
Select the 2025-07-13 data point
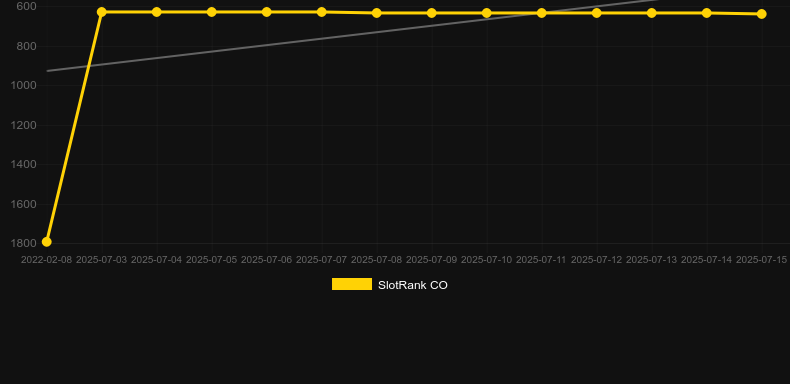651,13
